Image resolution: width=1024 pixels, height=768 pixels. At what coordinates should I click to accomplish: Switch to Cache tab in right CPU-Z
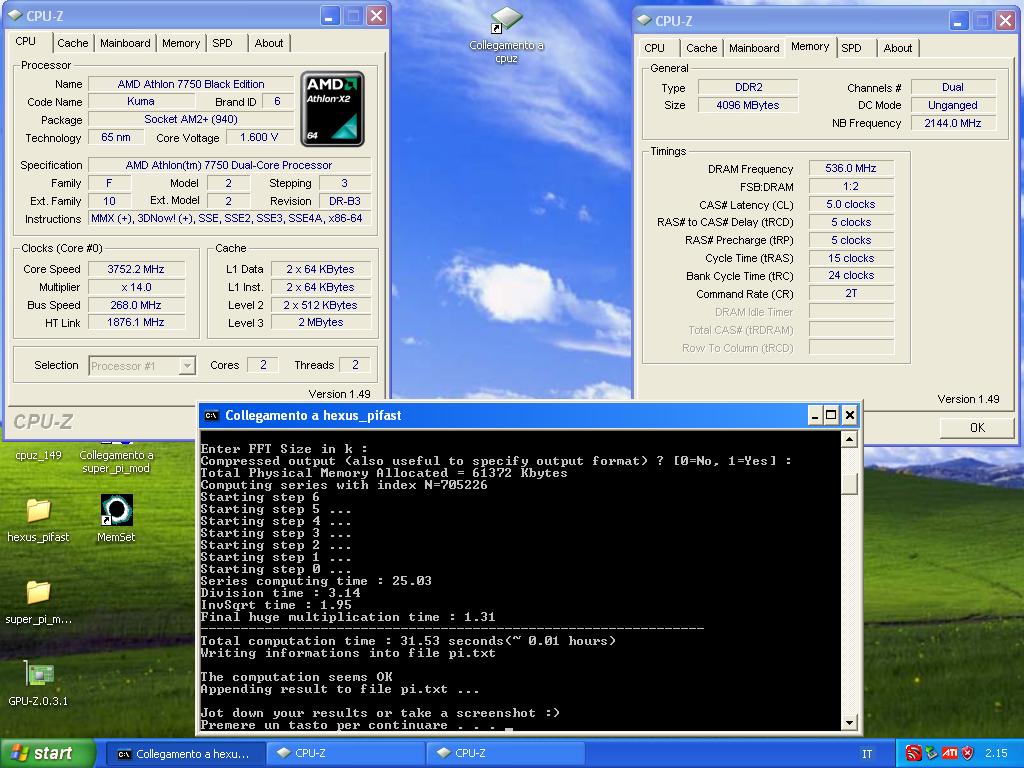click(x=702, y=48)
